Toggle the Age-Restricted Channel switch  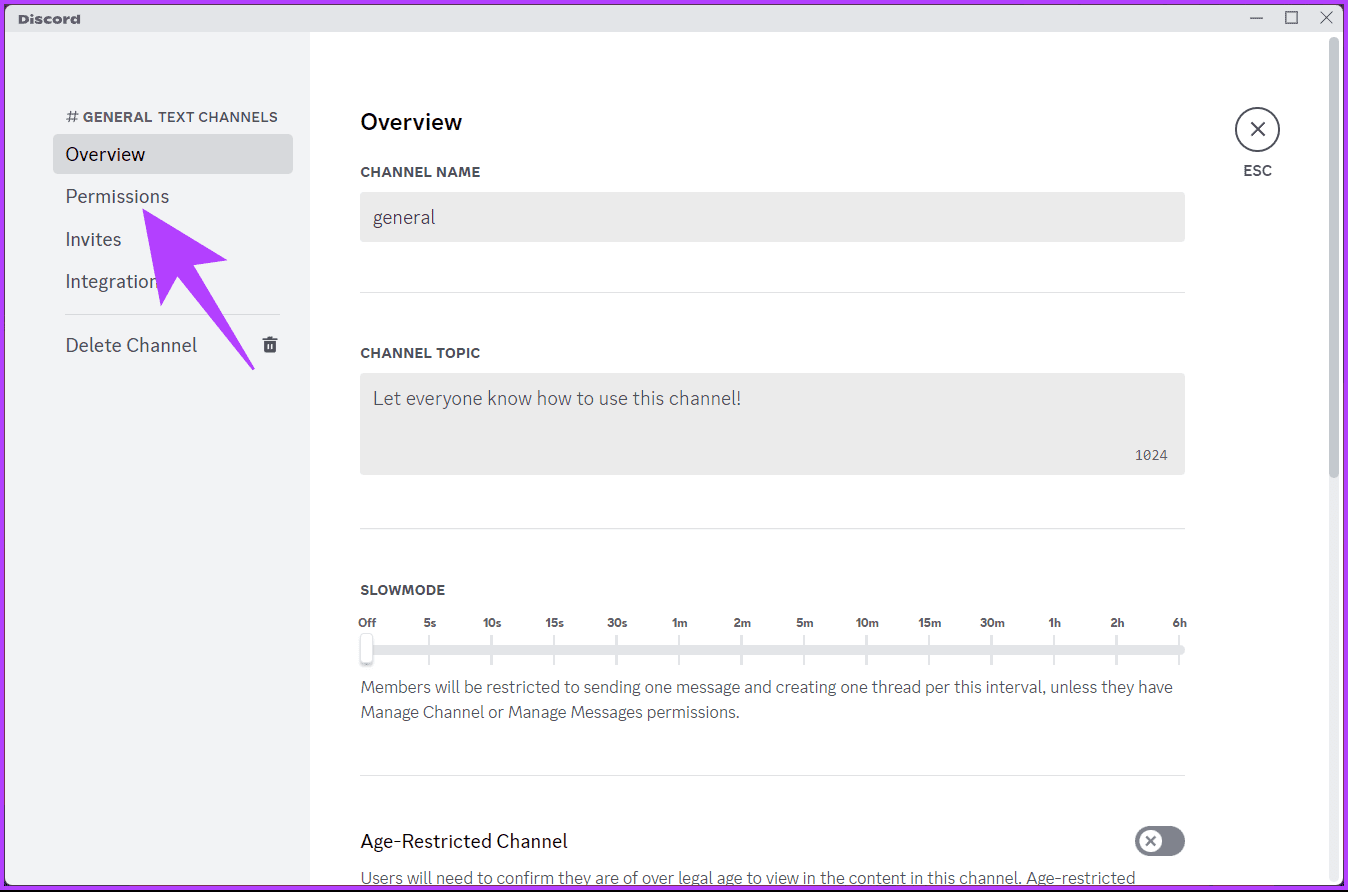pyautogui.click(x=1159, y=841)
